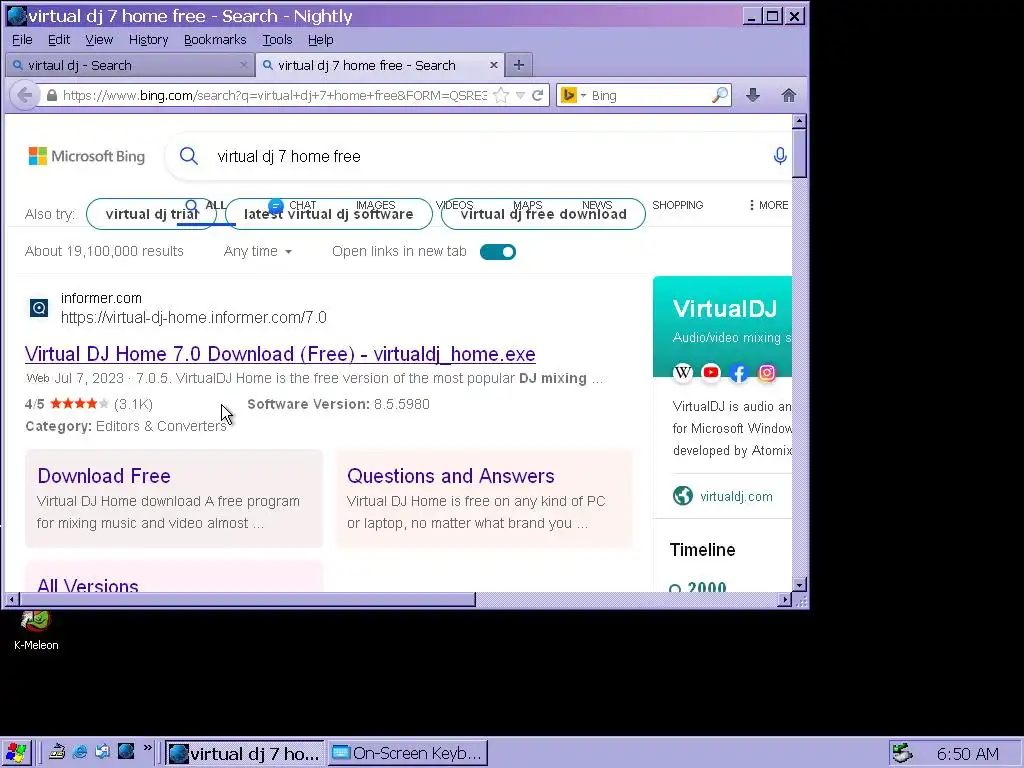Expand the MORE search categories menu
Viewport: 1024px width, 768px height.
[x=769, y=205]
